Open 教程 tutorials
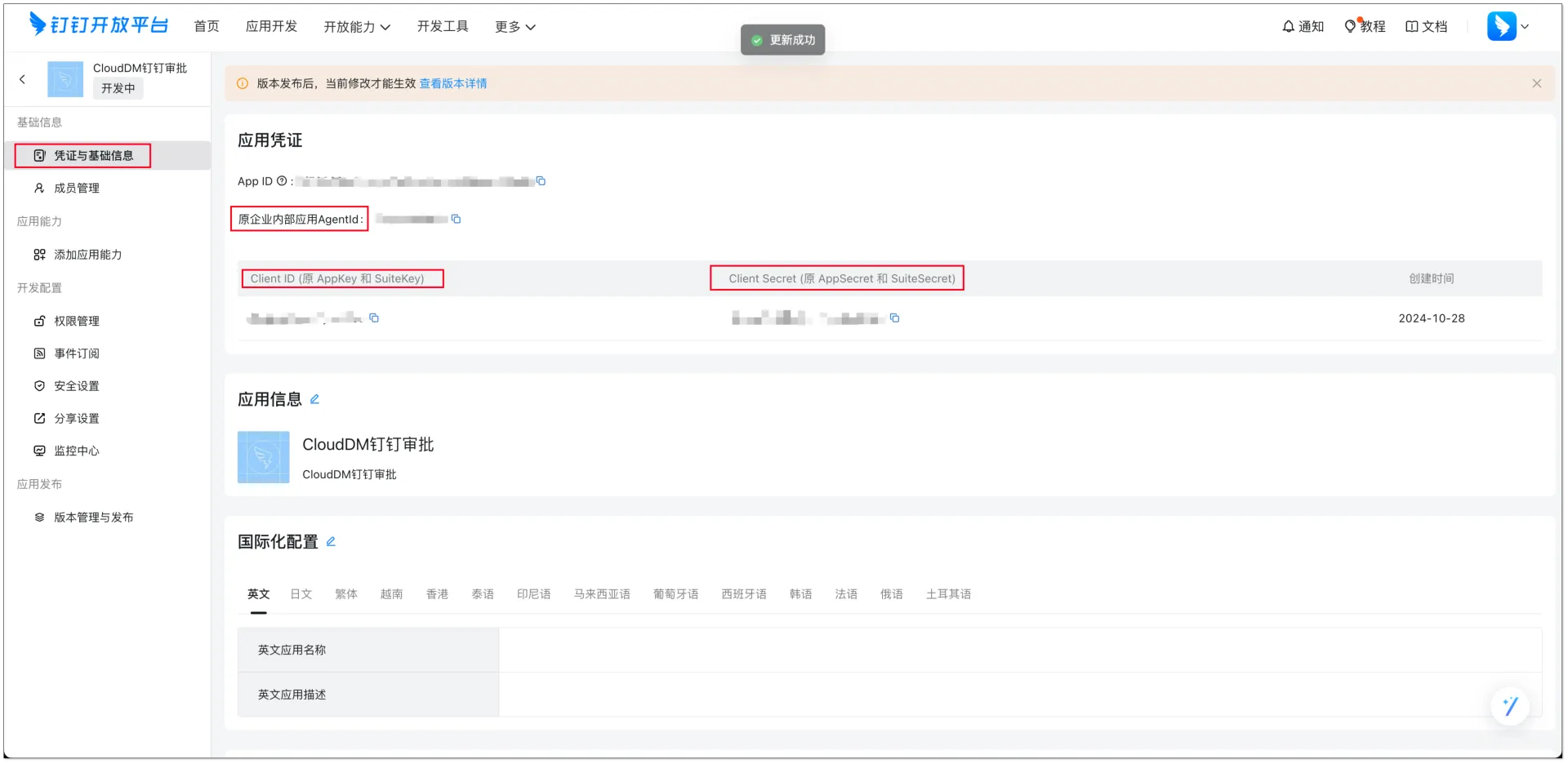 coord(1365,26)
